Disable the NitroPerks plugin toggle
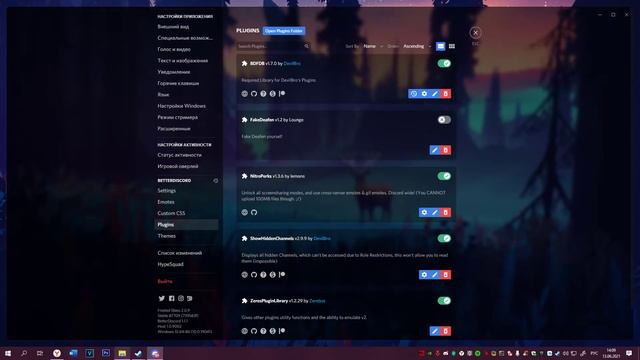Screen dimensions: 640x360 (x=444, y=176)
